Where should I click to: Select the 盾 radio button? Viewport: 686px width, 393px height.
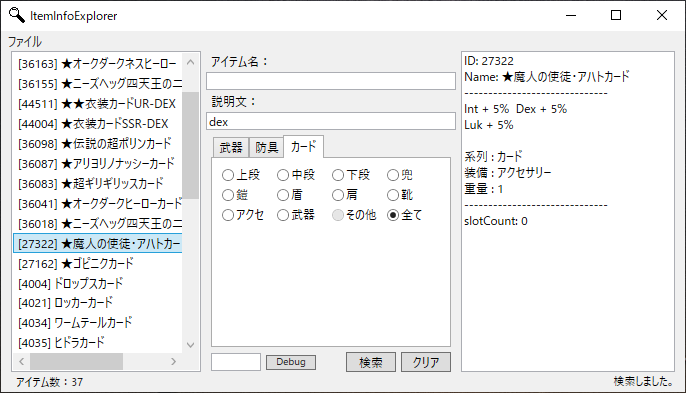(290, 195)
